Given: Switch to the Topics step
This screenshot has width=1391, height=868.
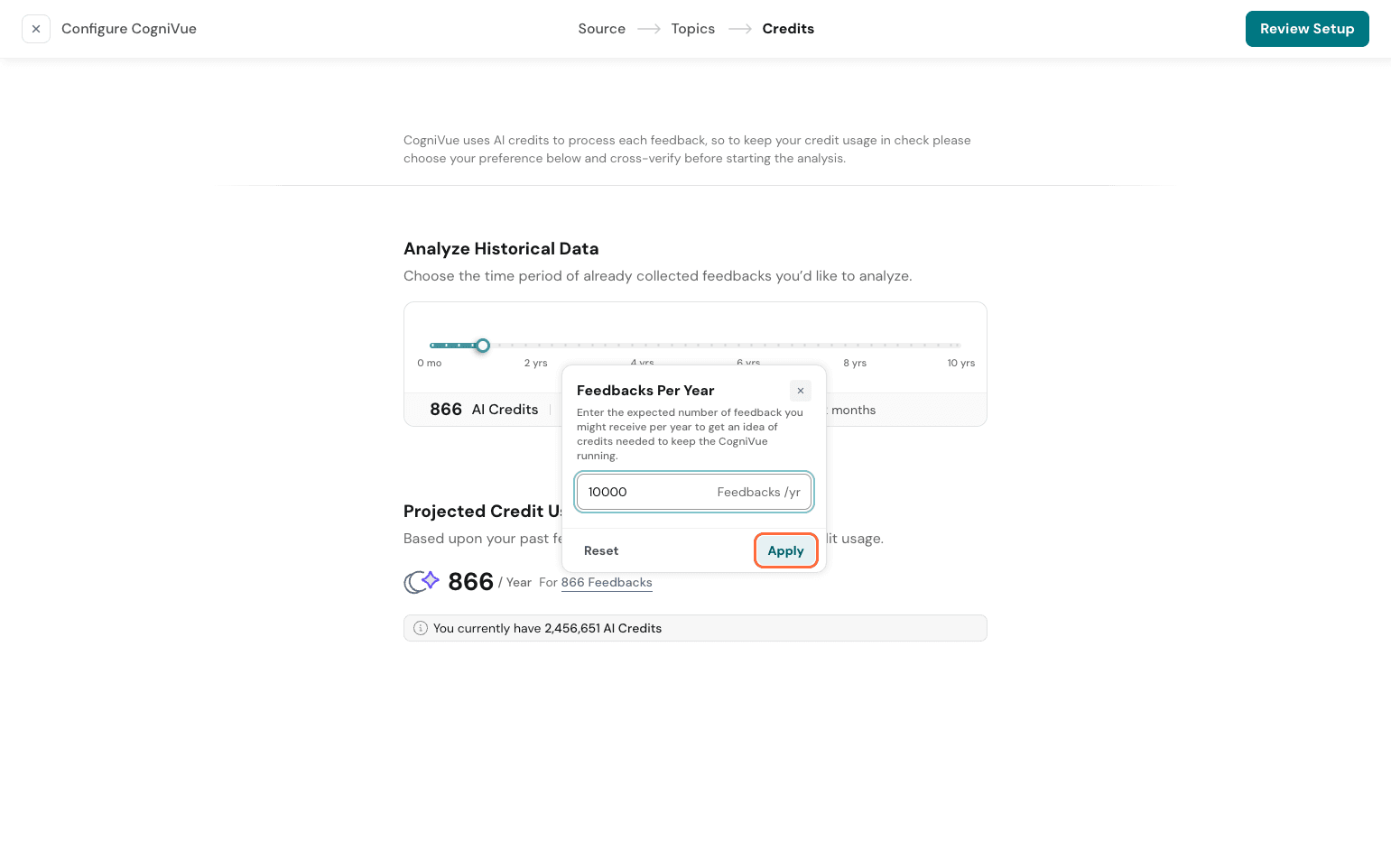Looking at the screenshot, I should (692, 29).
